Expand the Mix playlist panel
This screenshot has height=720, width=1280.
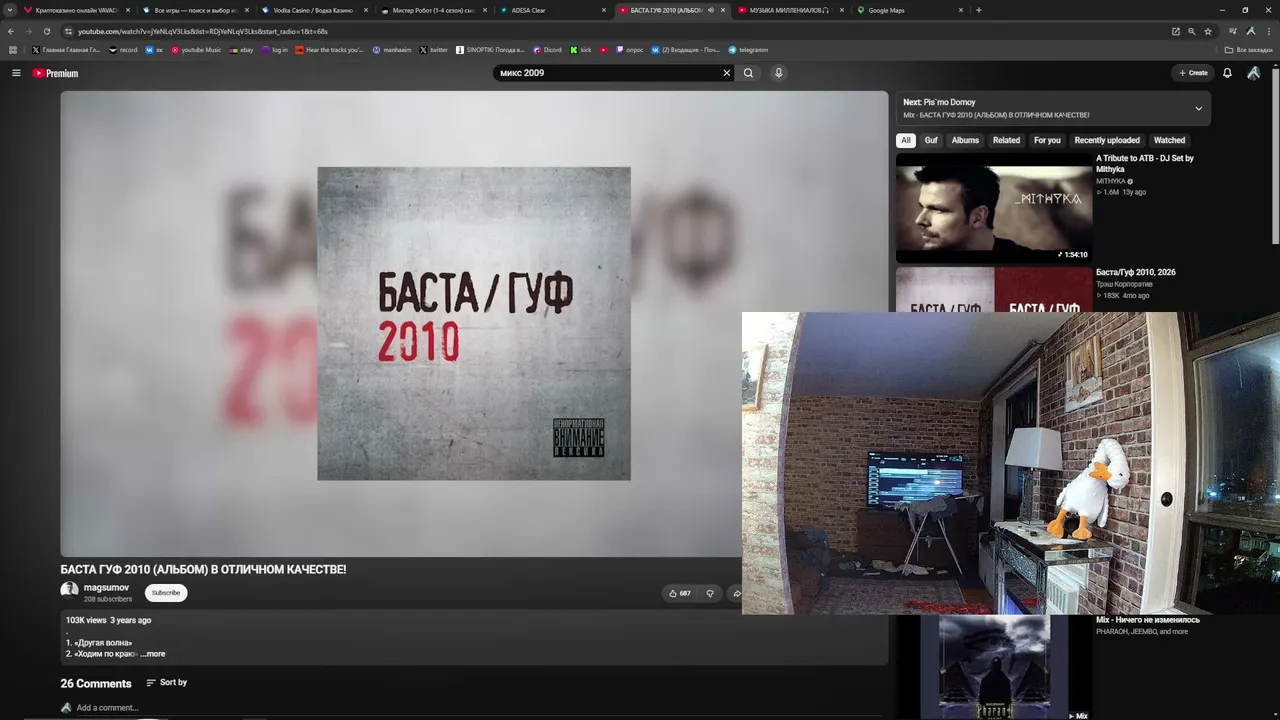tap(1198, 108)
